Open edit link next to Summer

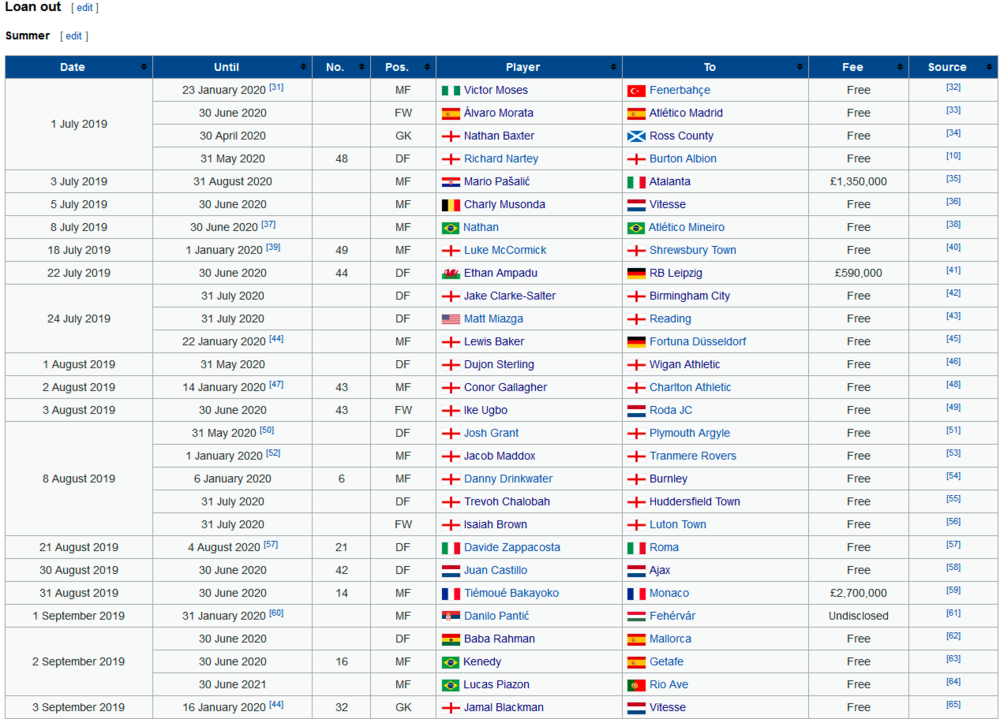coord(74,36)
